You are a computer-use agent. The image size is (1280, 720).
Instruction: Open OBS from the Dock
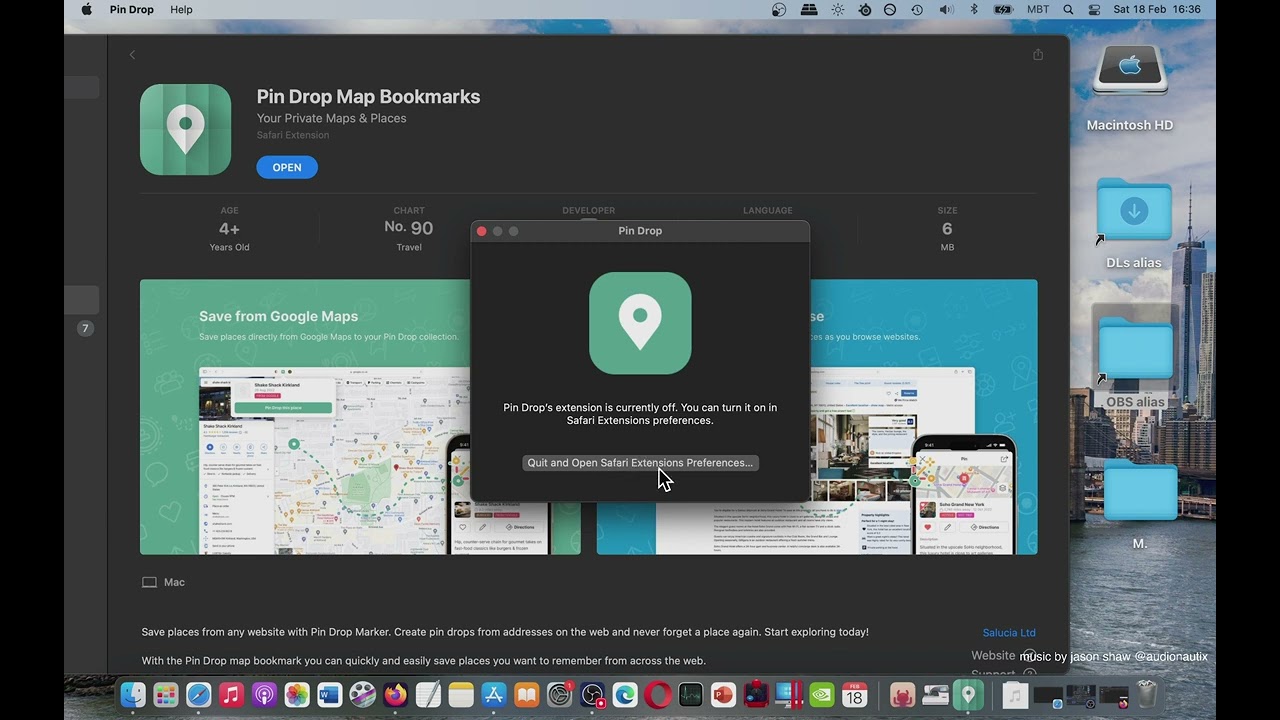coord(593,695)
